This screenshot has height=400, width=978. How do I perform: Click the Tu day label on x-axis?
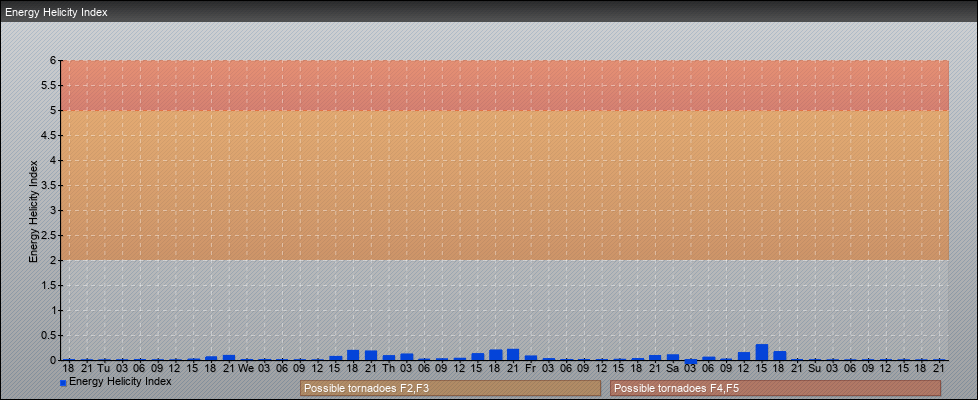click(x=104, y=368)
